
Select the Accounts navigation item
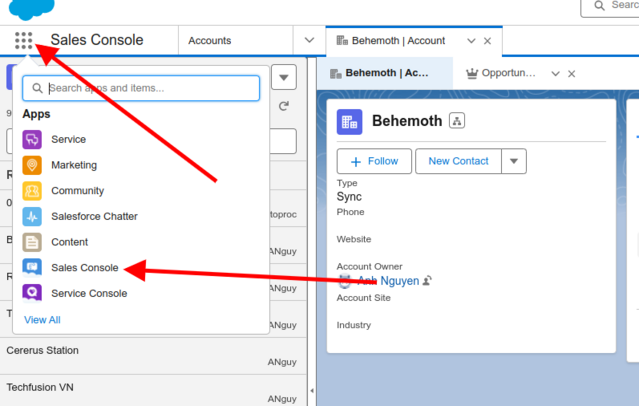(209, 41)
